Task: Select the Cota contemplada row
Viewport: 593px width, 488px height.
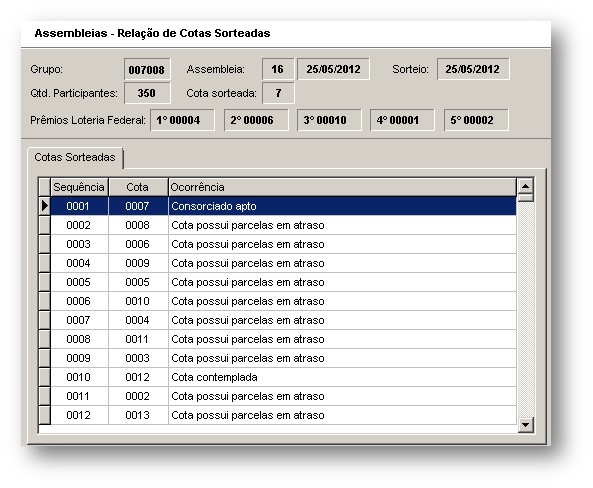Action: (x=284, y=377)
